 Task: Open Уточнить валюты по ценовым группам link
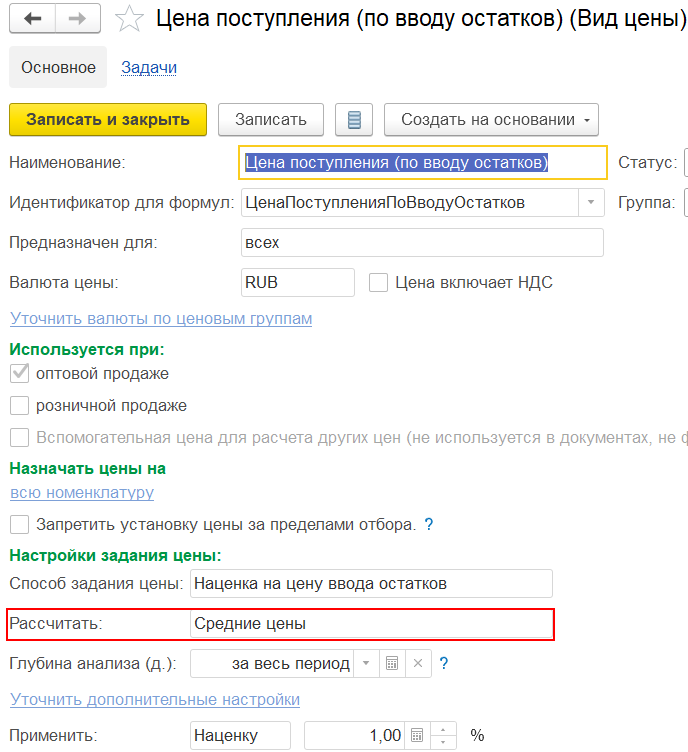(x=161, y=318)
